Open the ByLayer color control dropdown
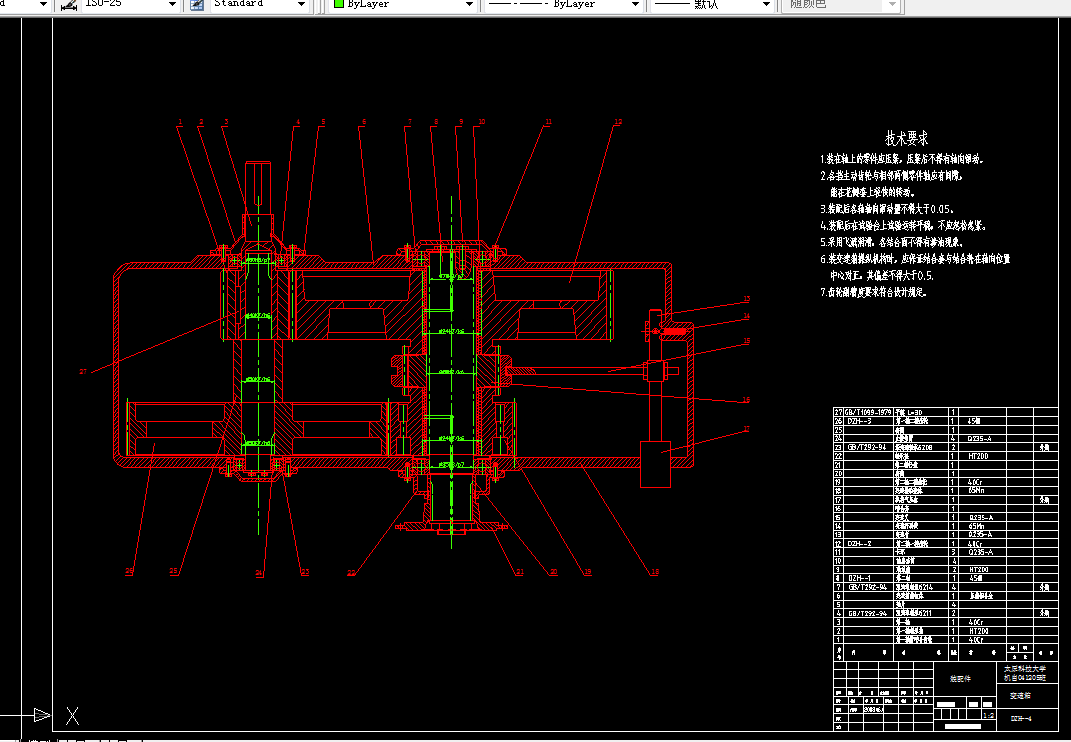This screenshot has width=1071, height=742. tap(469, 4)
